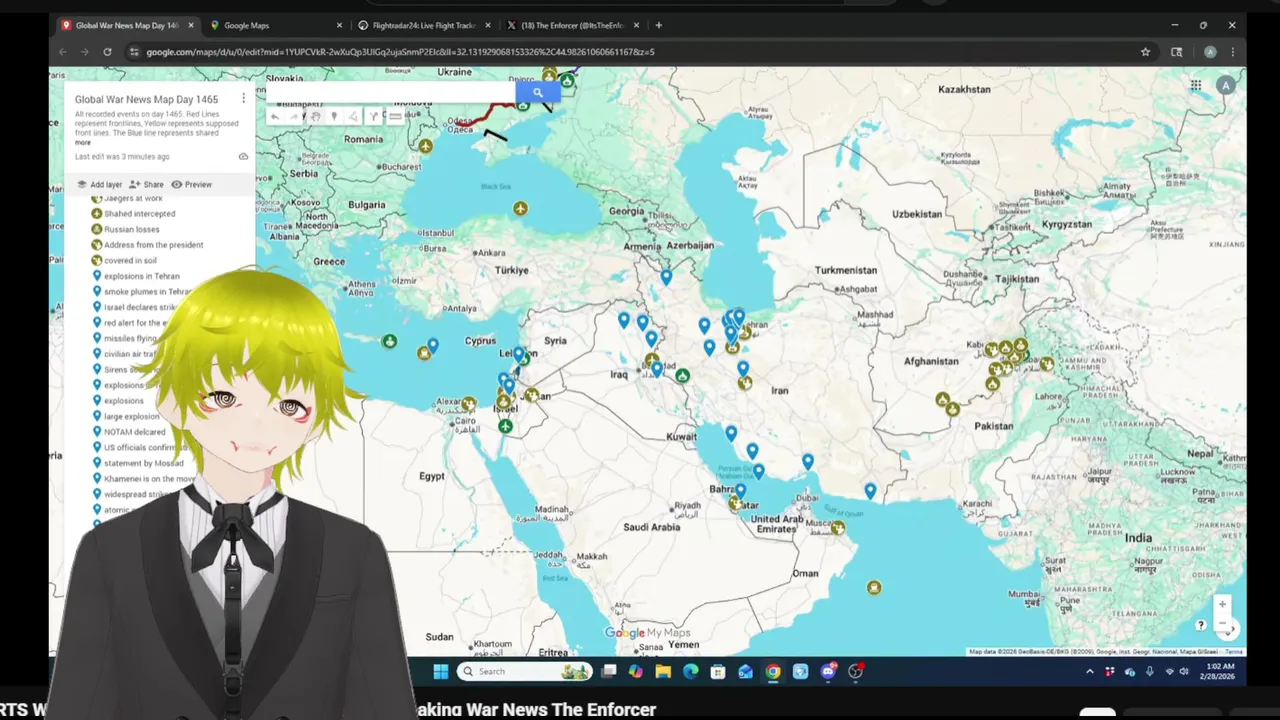Go back in browser history

click(63, 52)
